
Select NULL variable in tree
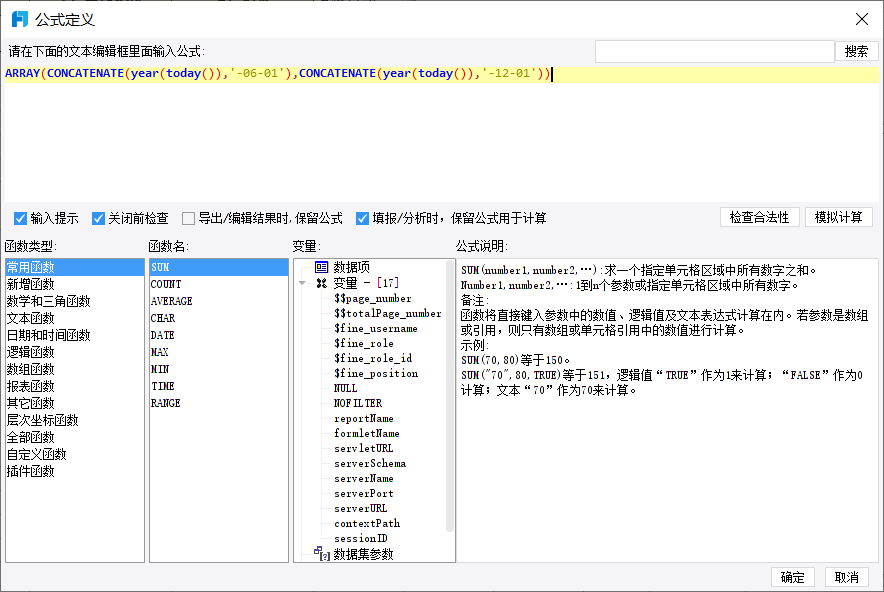(x=345, y=388)
